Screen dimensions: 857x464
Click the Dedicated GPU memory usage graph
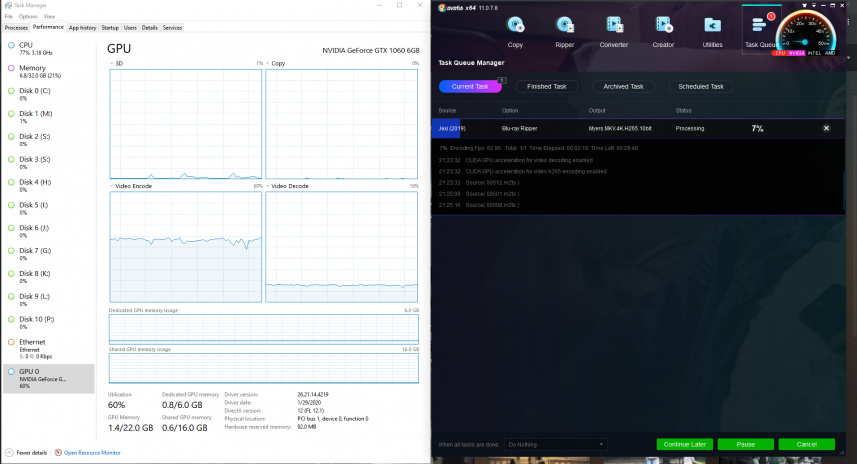point(263,329)
